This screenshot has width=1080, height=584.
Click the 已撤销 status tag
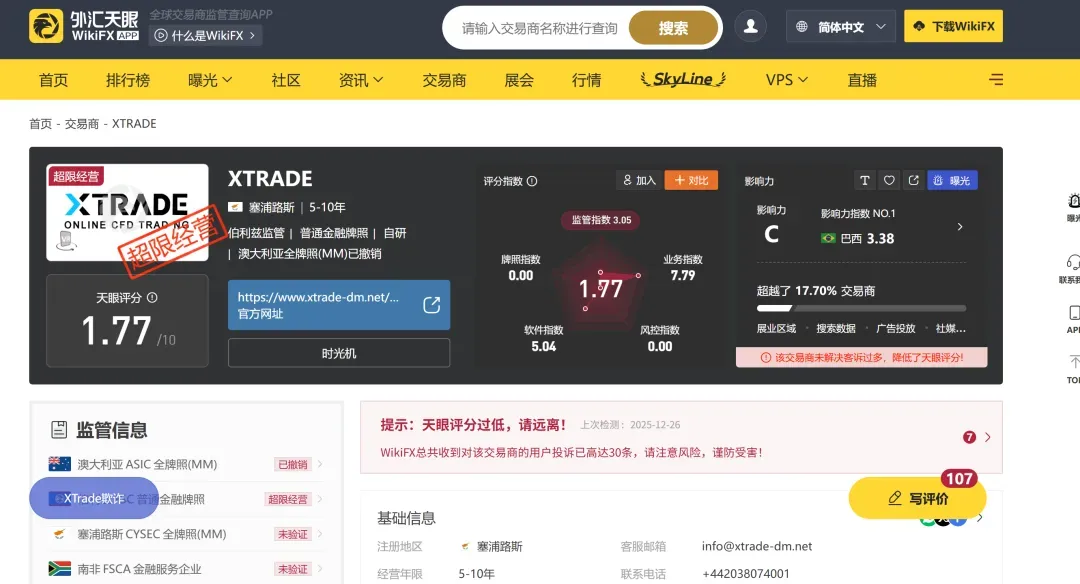point(293,464)
